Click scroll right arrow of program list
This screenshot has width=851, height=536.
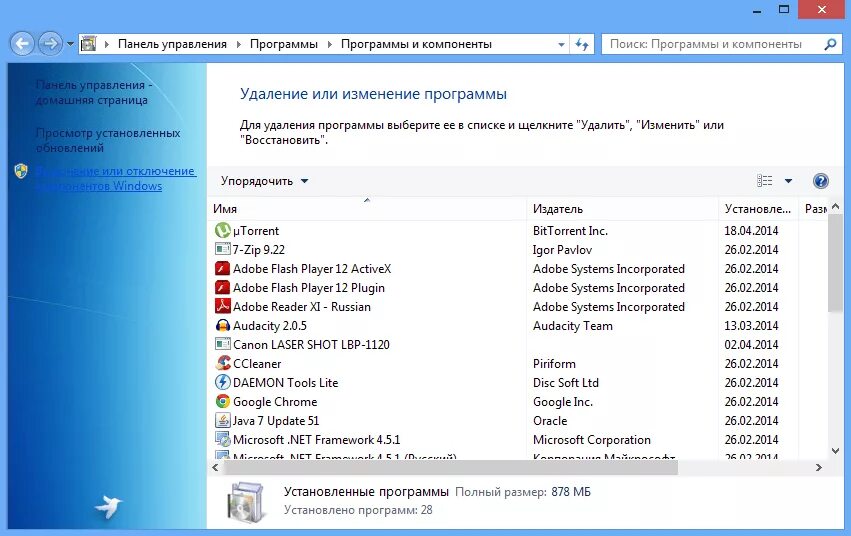coord(818,467)
